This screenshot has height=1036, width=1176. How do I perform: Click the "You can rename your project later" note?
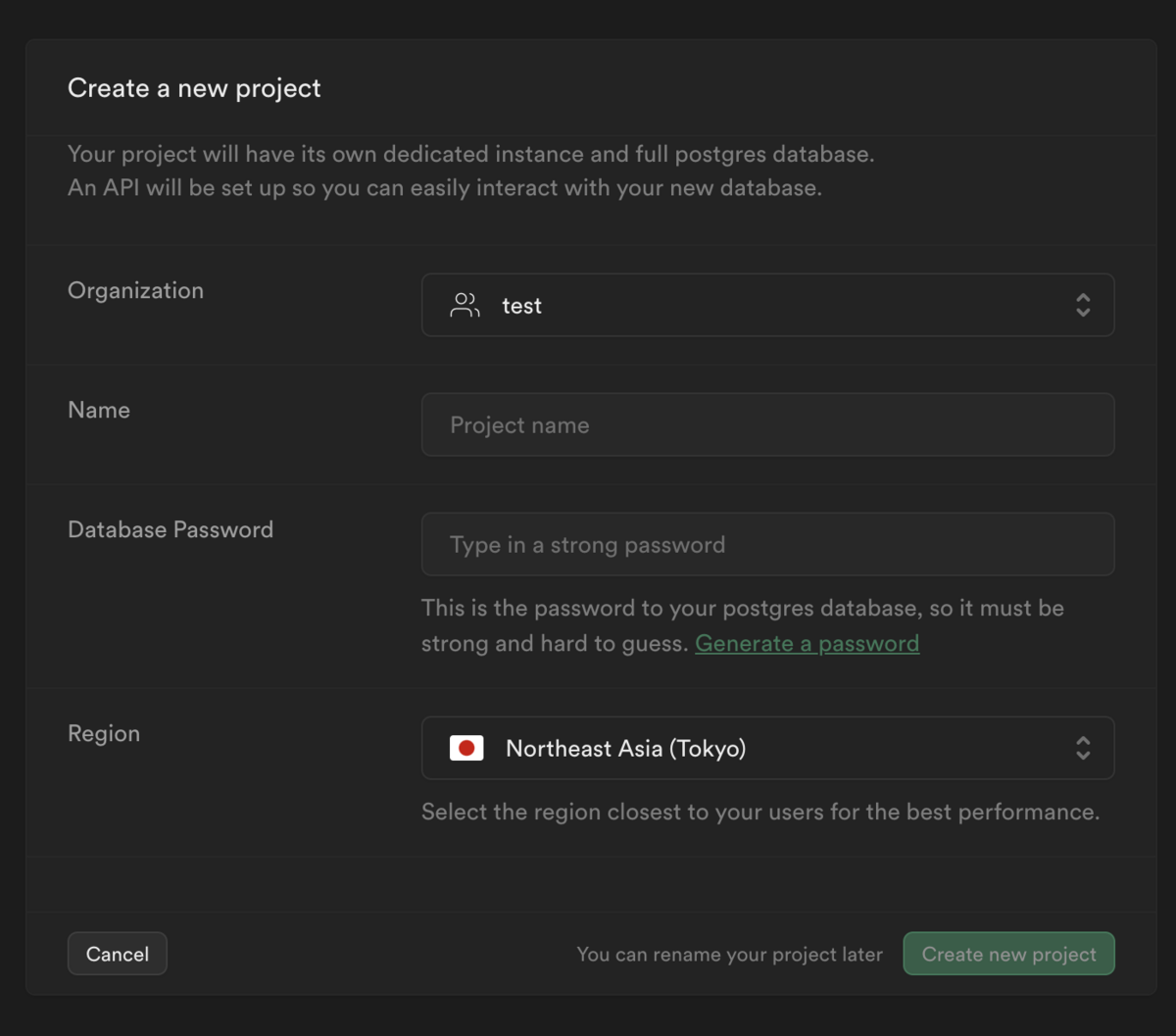pyautogui.click(x=729, y=955)
